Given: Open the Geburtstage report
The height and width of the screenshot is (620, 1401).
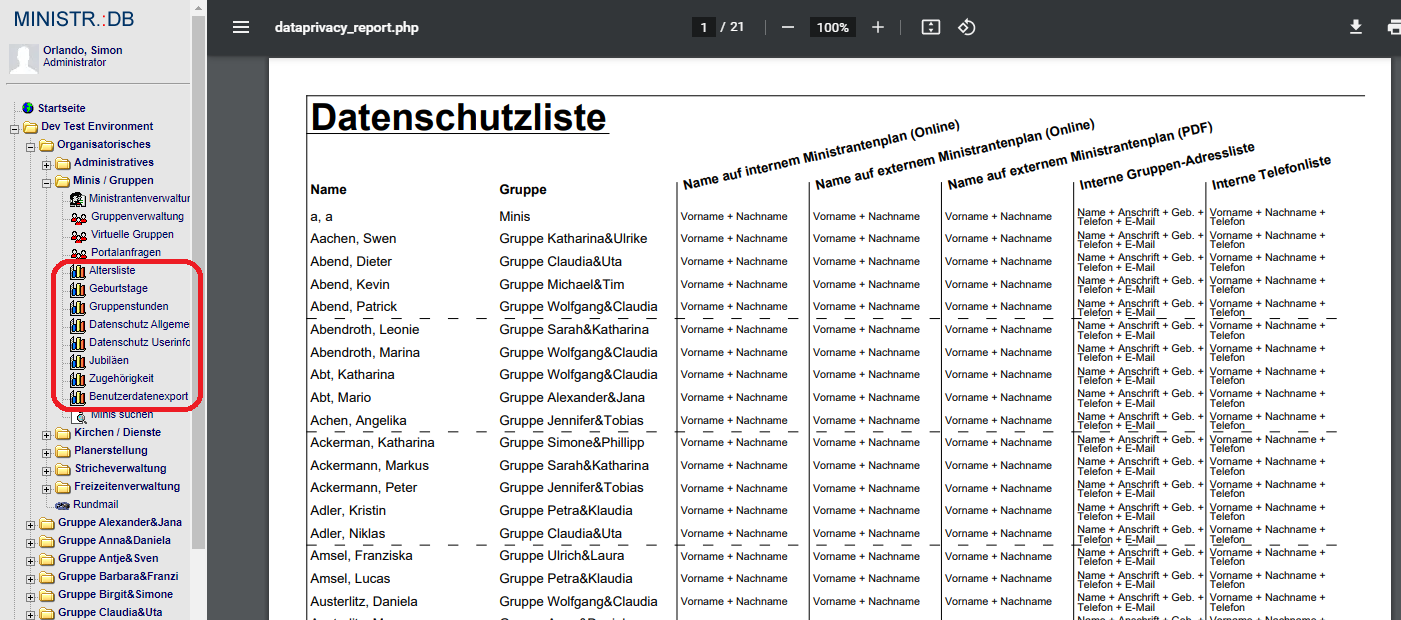Looking at the screenshot, I should pos(118,289).
